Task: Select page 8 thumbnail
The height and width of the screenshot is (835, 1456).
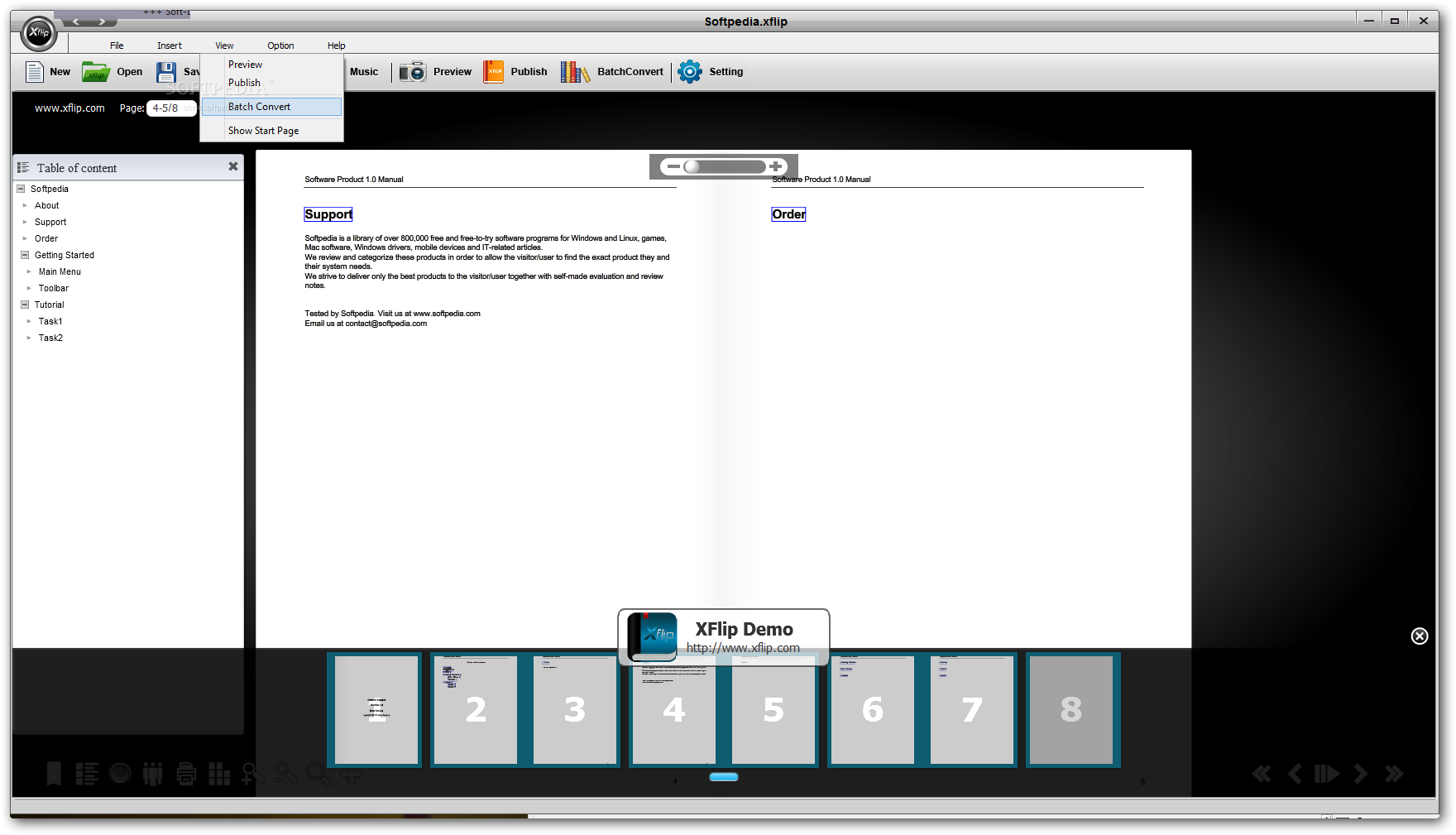Action: point(1071,710)
